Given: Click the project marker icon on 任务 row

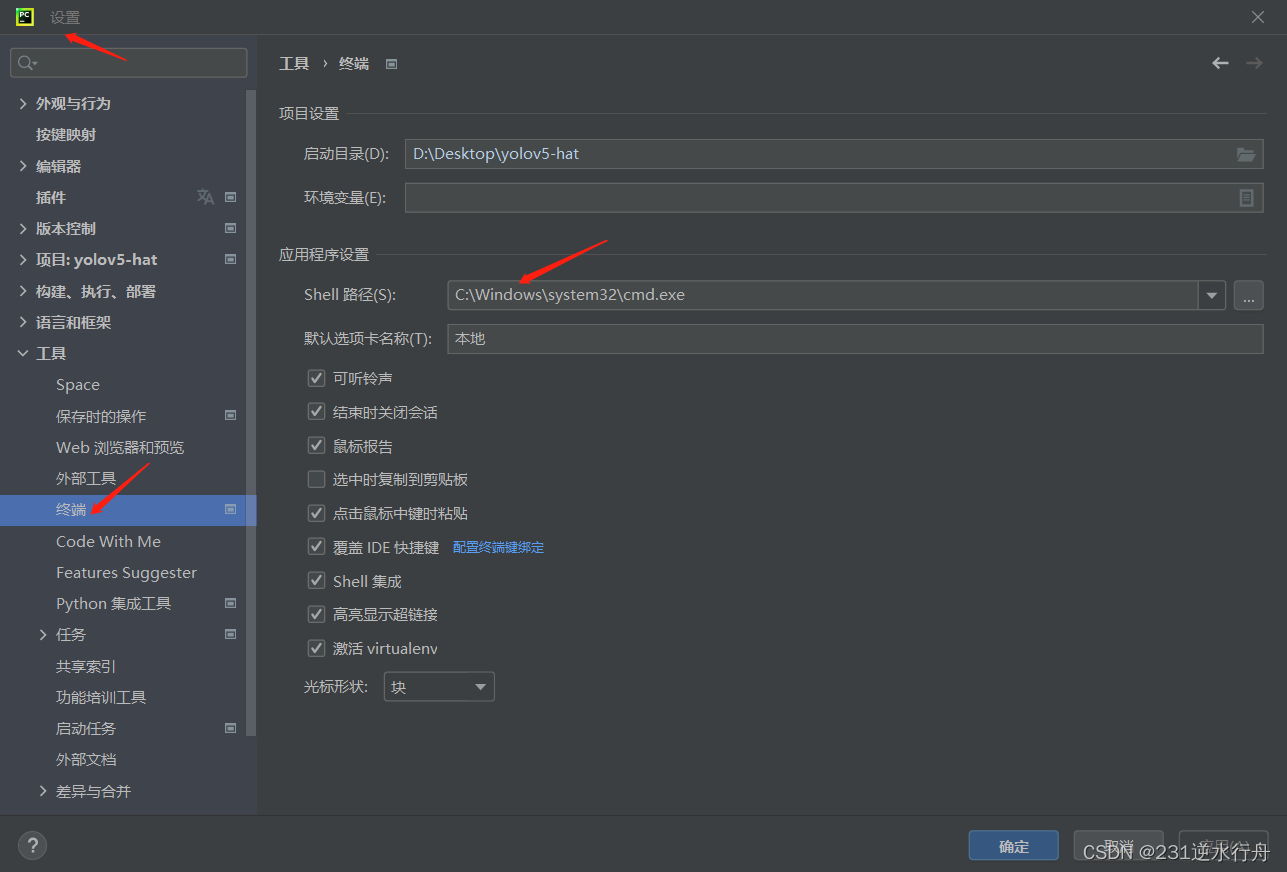Looking at the screenshot, I should [230, 634].
